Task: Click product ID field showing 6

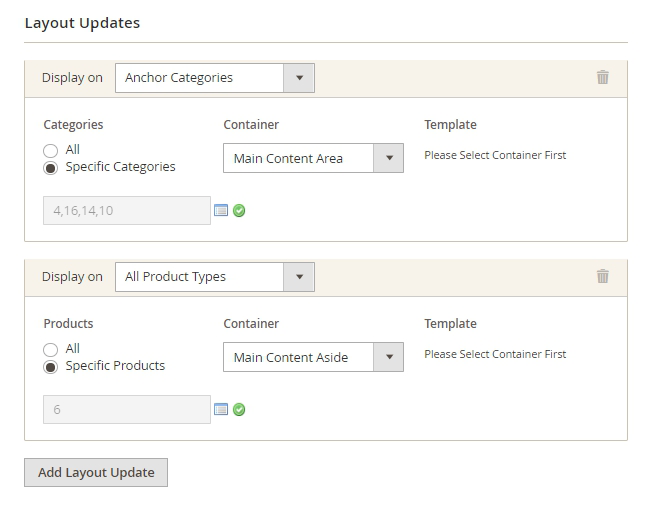Action: [x=127, y=409]
